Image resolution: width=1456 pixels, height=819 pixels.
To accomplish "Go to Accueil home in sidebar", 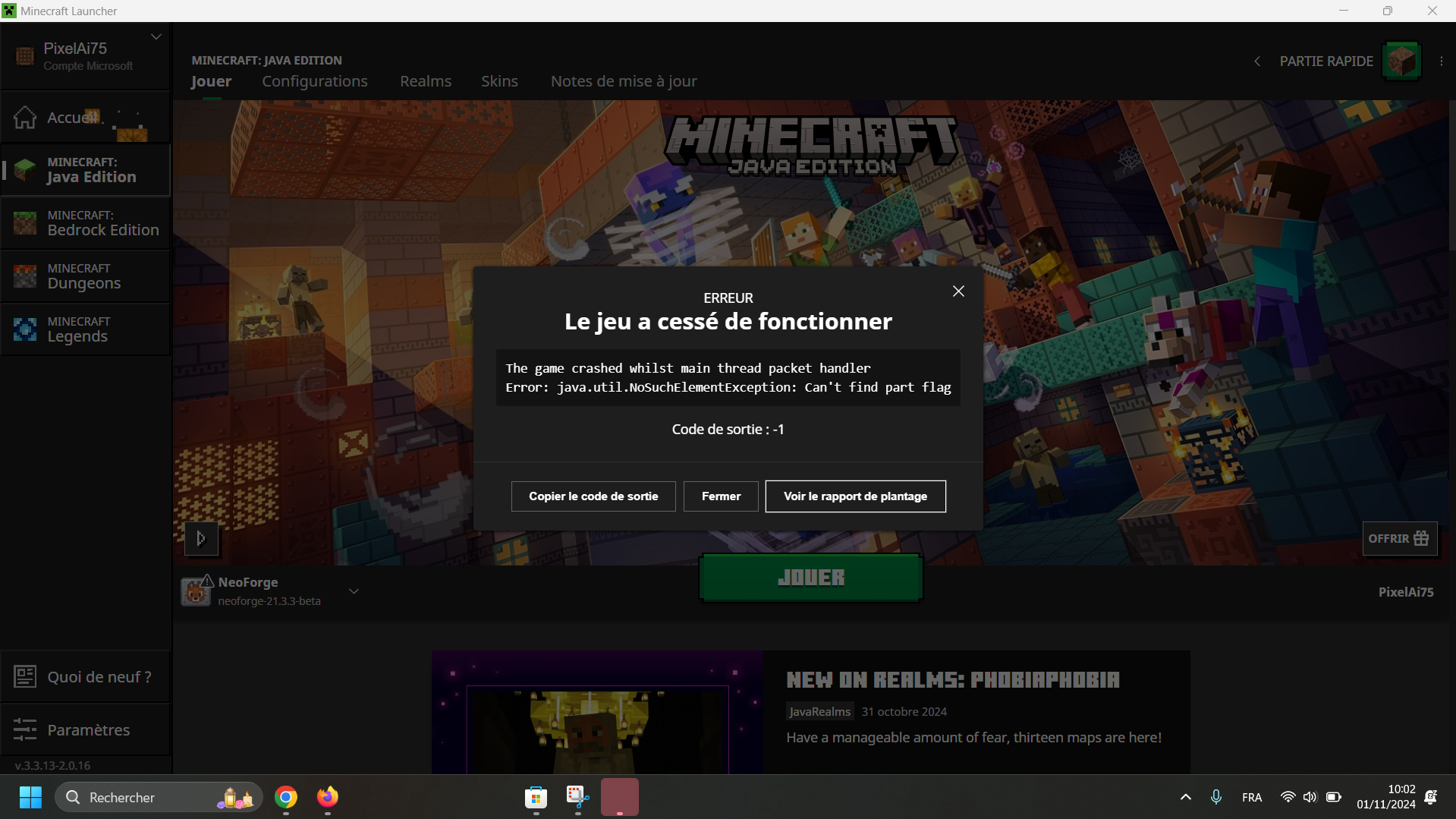I will 85,118.
